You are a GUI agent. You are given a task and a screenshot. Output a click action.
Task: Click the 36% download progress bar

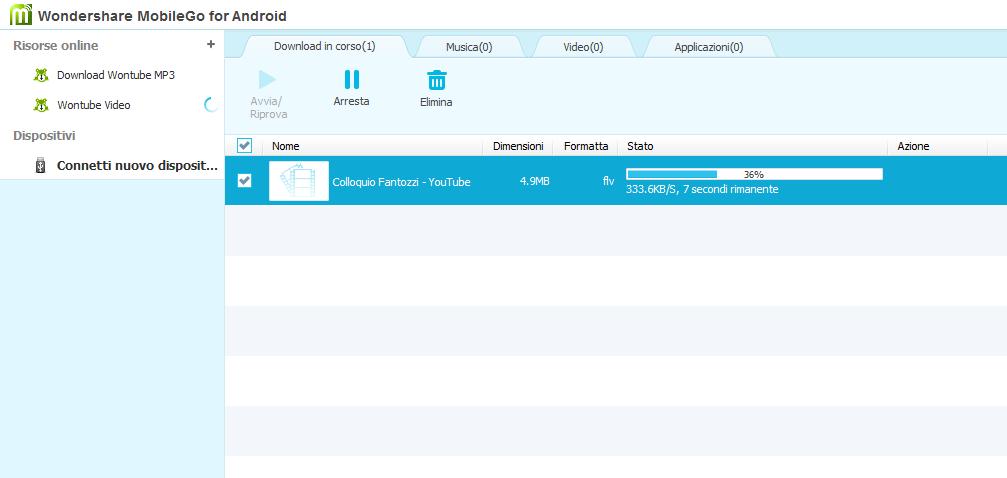click(x=754, y=174)
